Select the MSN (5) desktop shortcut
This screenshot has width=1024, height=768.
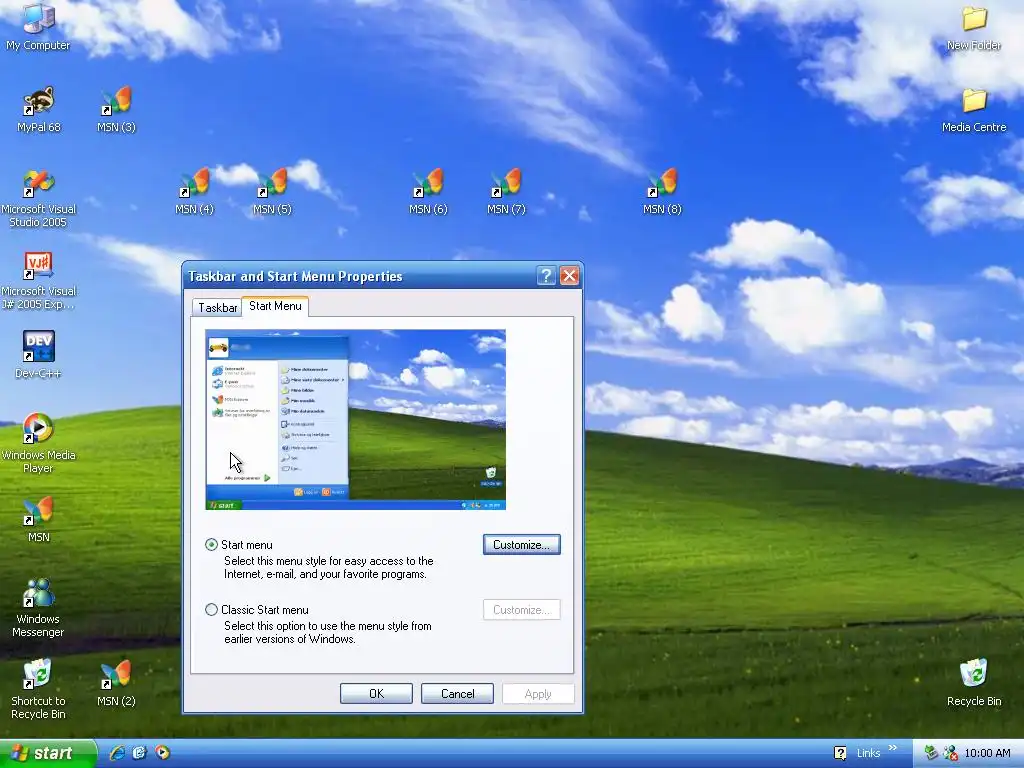272,191
